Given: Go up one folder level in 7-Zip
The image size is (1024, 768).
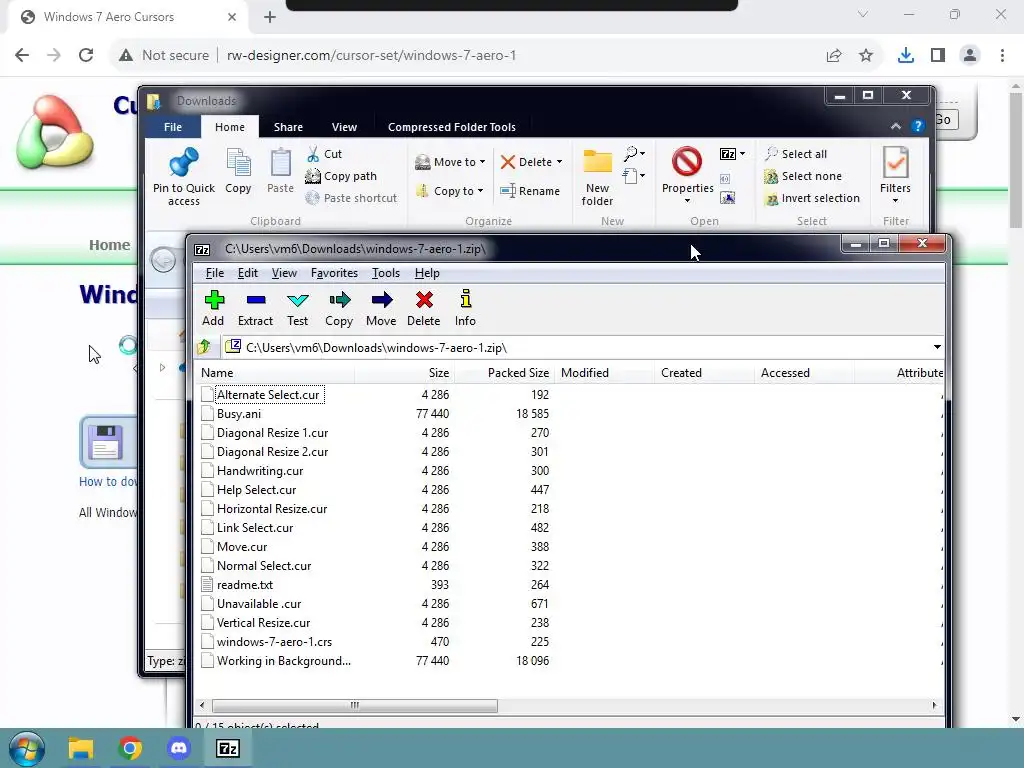Looking at the screenshot, I should click(204, 347).
